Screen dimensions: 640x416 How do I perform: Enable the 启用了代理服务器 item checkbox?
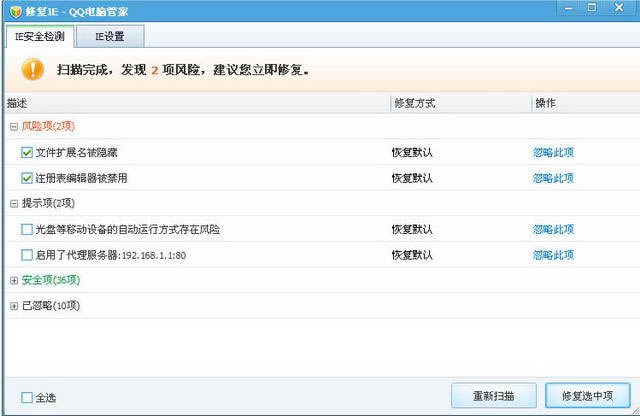click(x=27, y=255)
